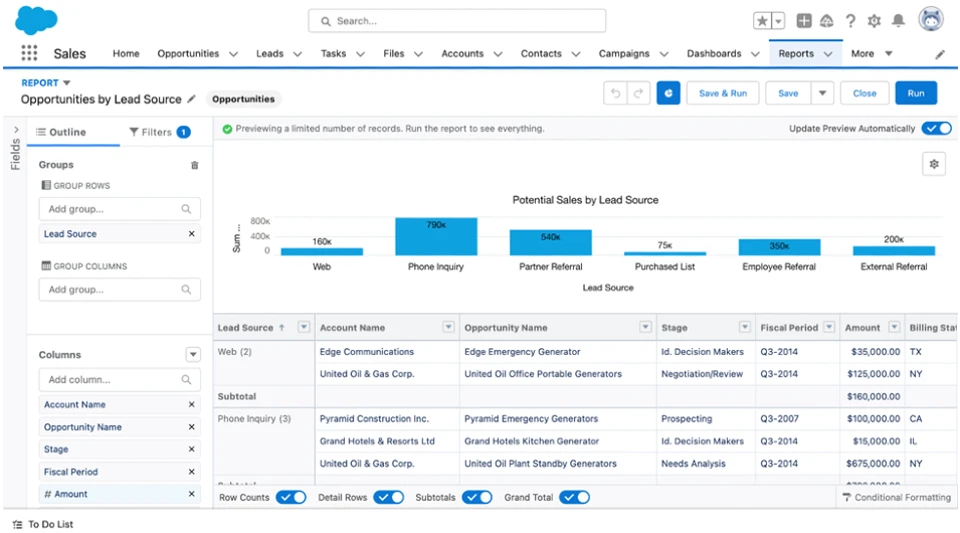
Task: Open the Columns section dropdown menu
Action: [x=193, y=354]
